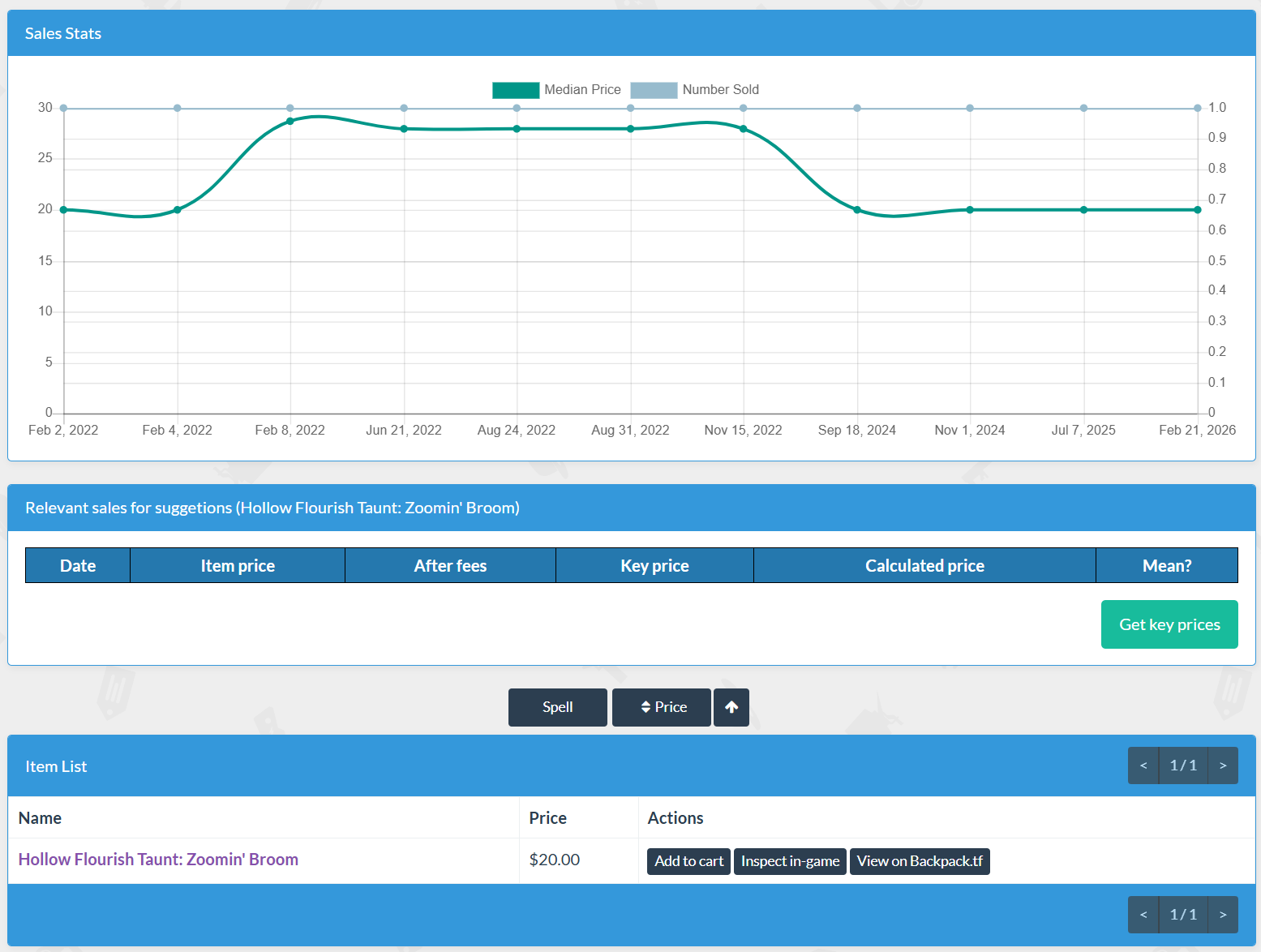Click the Nov 1, 2024 number sold point
The width and height of the screenshot is (1261, 952).
[x=970, y=108]
